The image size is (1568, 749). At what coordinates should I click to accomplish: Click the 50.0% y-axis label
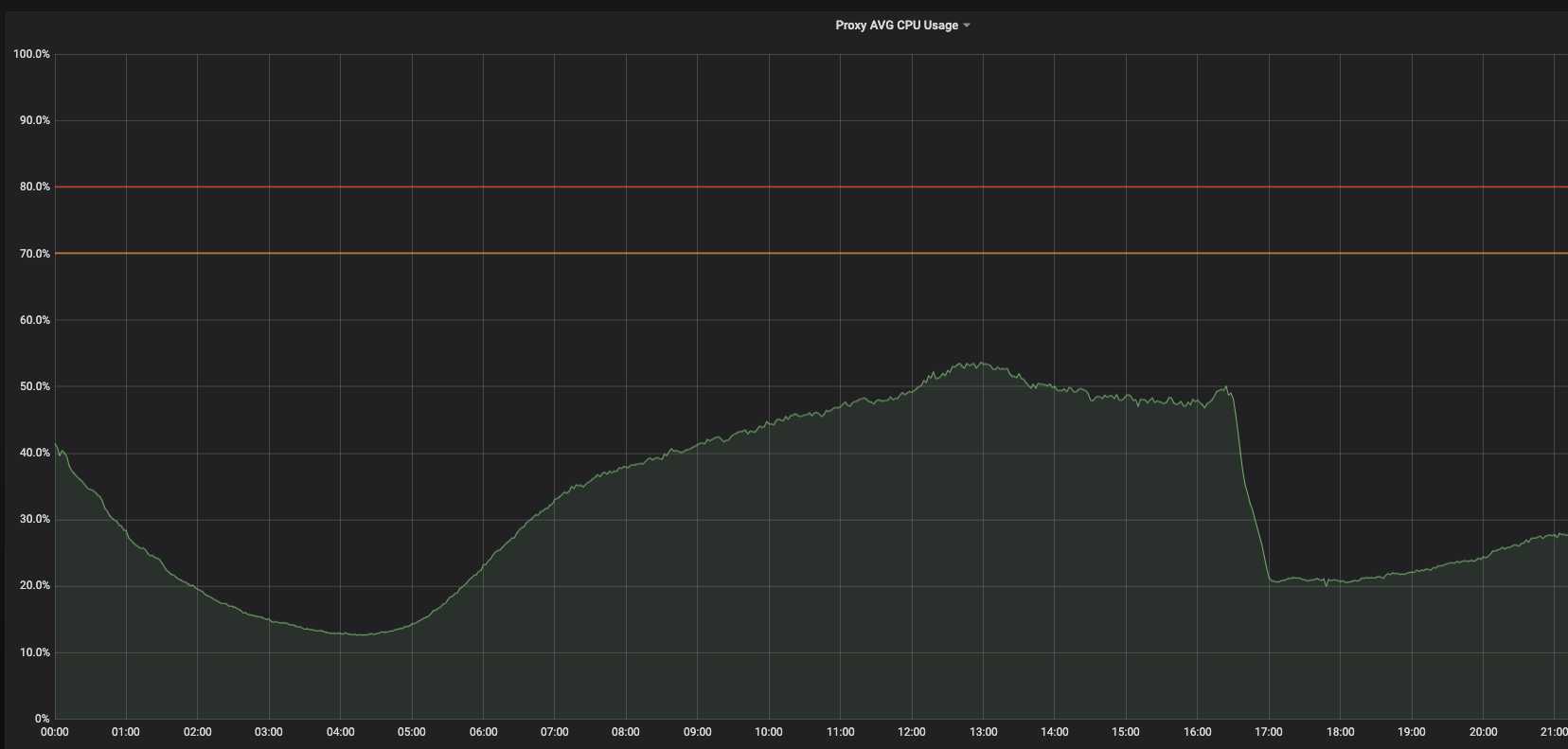point(34,386)
